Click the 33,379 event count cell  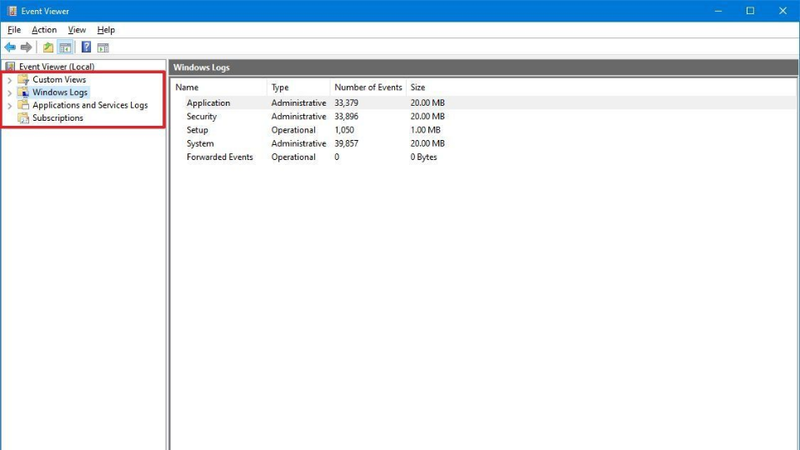click(x=346, y=103)
